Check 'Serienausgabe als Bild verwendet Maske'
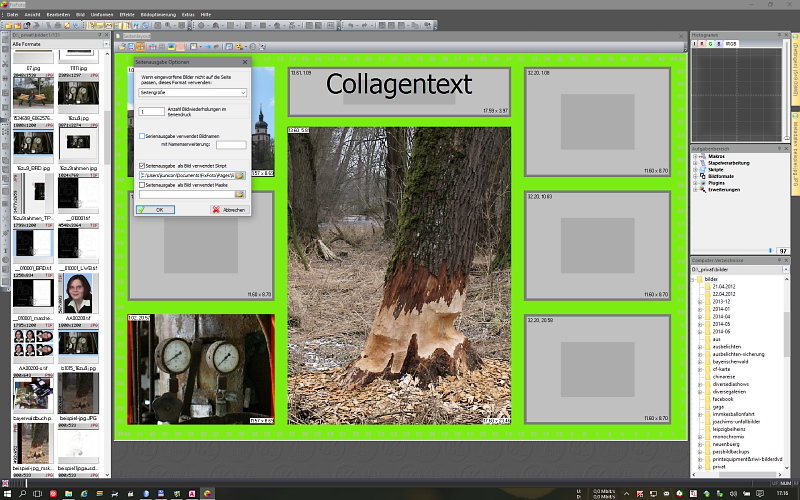 pyautogui.click(x=142, y=185)
